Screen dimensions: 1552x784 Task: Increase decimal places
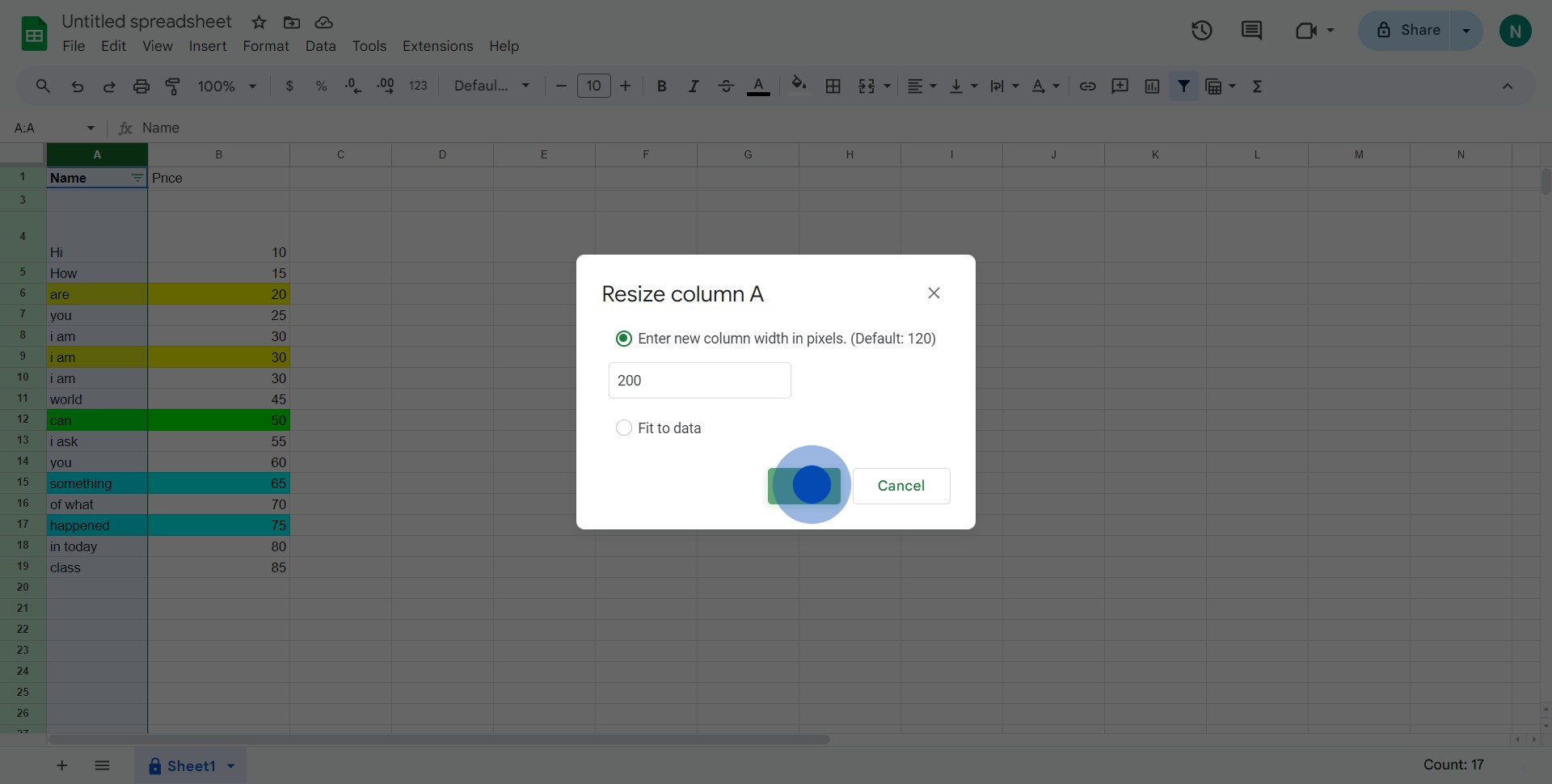(386, 86)
